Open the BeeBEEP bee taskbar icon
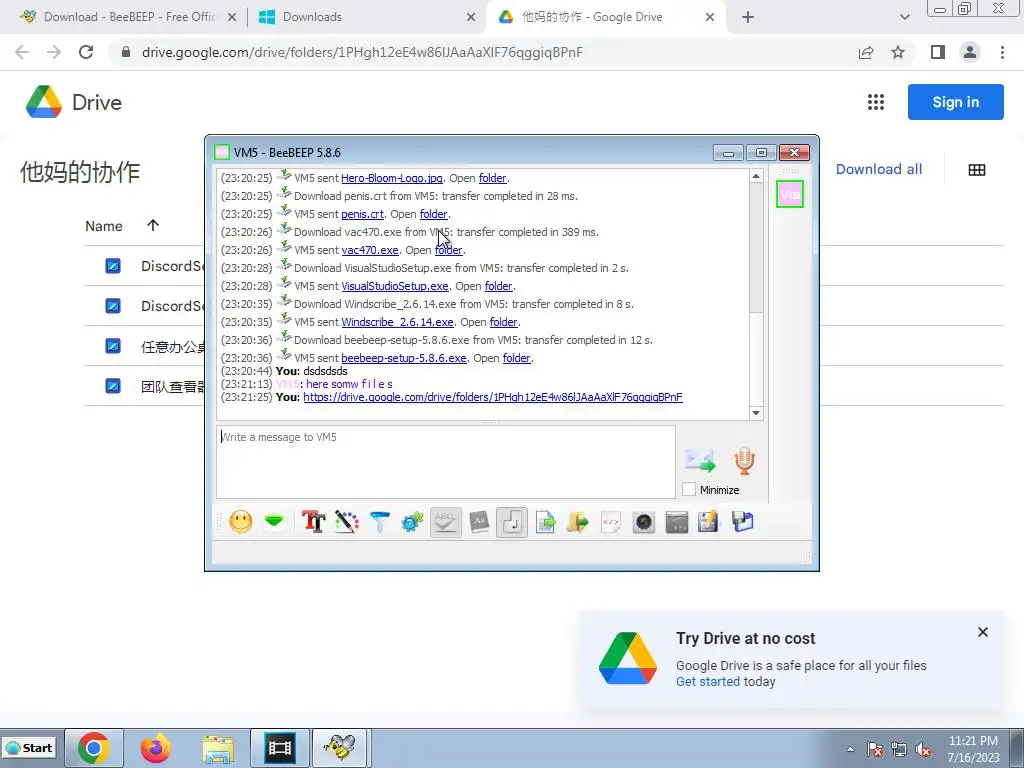 [340, 748]
